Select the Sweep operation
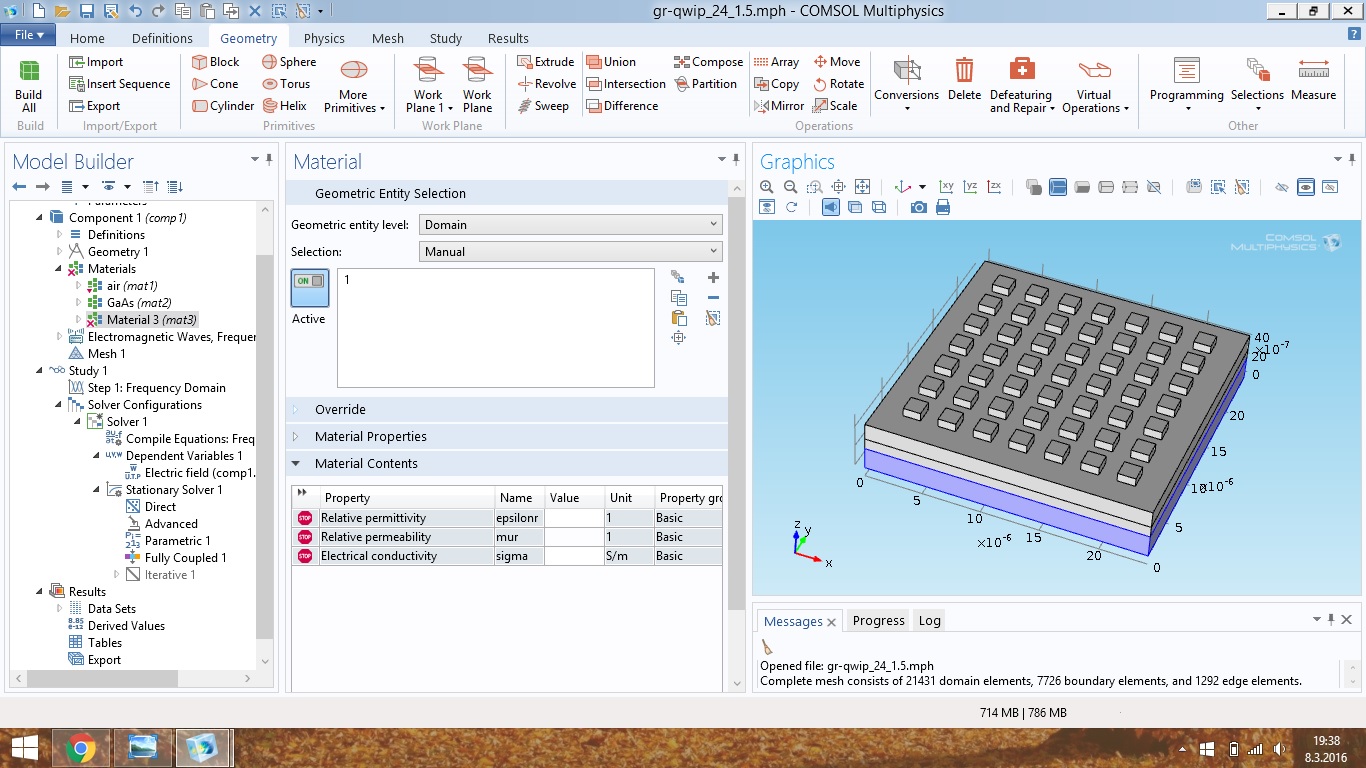Viewport: 1366px width, 768px height. pyautogui.click(x=542, y=106)
